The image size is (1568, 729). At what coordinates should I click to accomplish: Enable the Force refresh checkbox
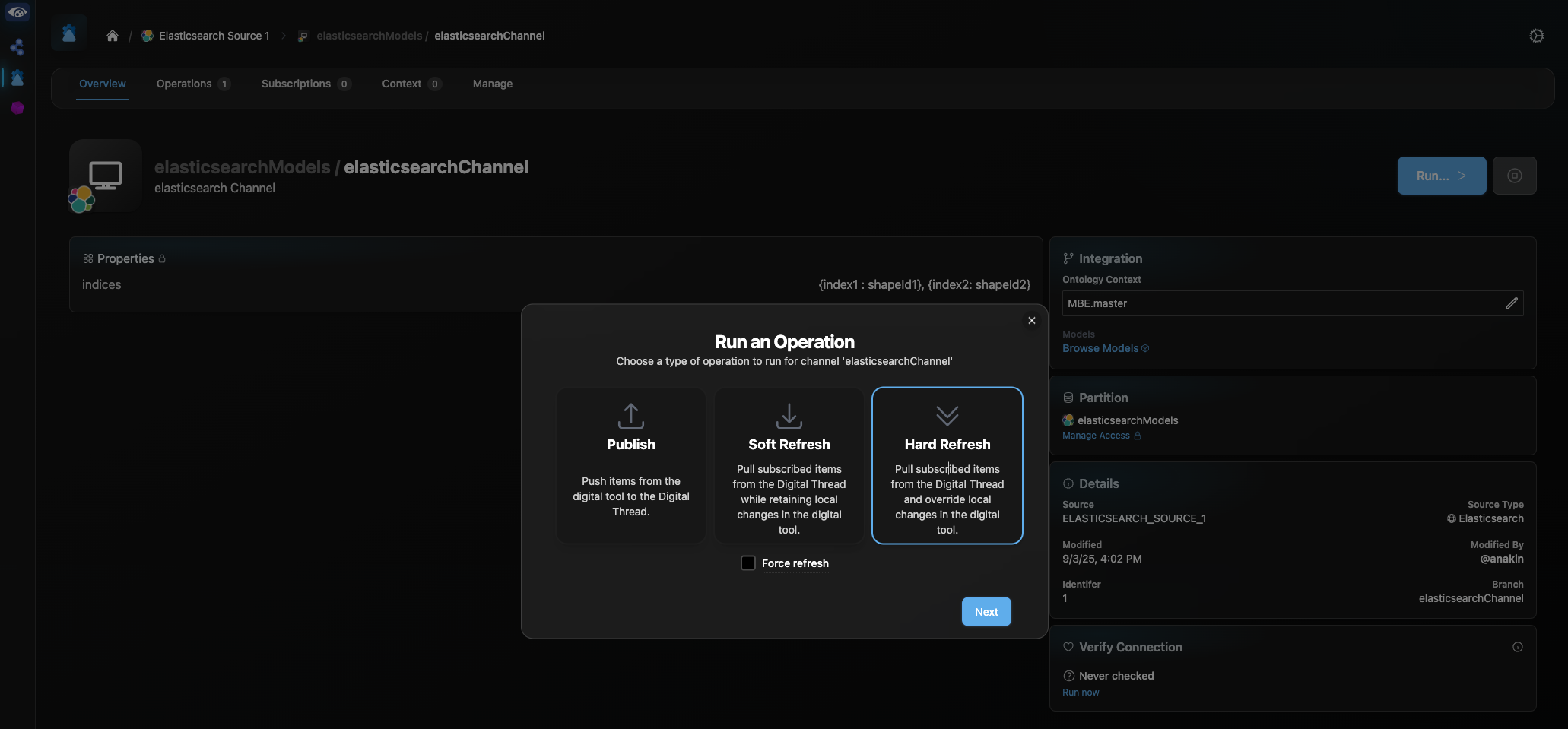tap(748, 563)
